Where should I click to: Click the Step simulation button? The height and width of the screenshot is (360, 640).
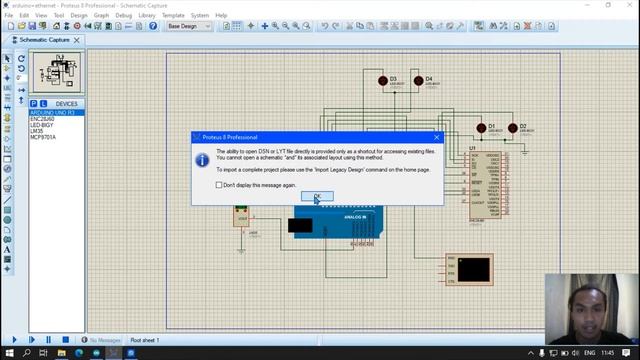coord(31,340)
